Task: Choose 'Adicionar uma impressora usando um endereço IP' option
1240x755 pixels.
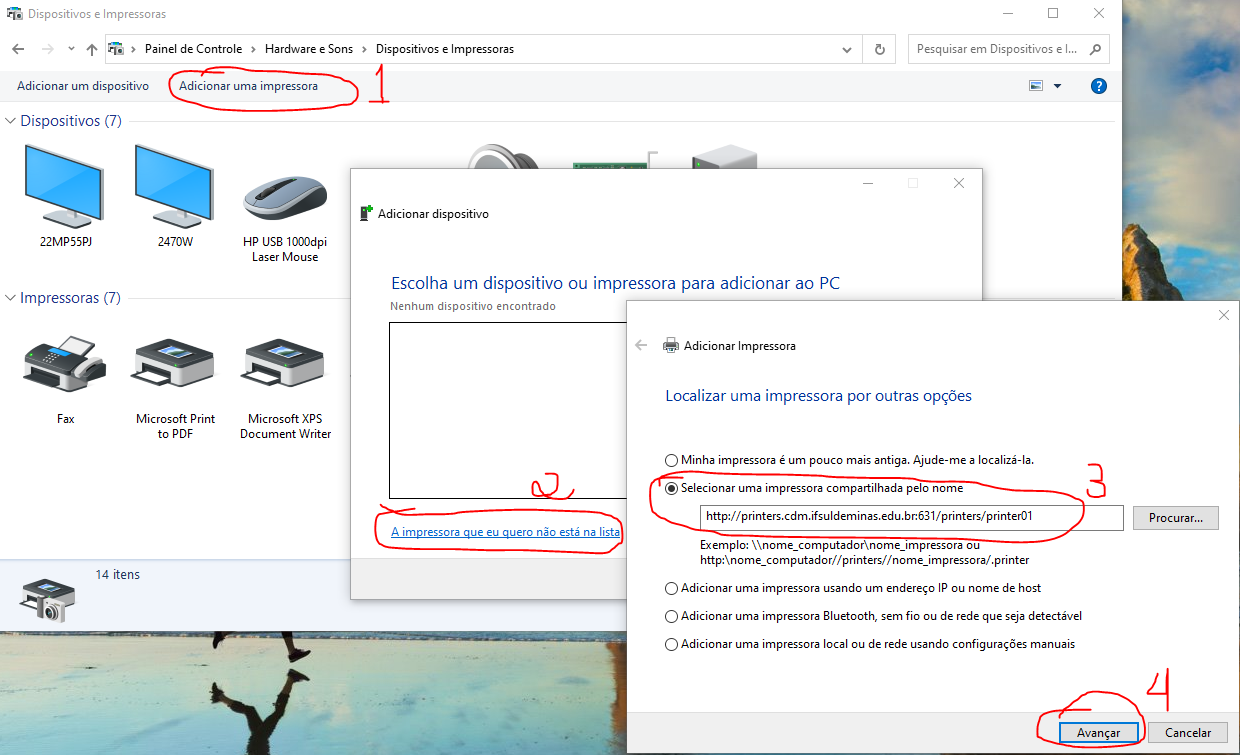Action: [672, 588]
